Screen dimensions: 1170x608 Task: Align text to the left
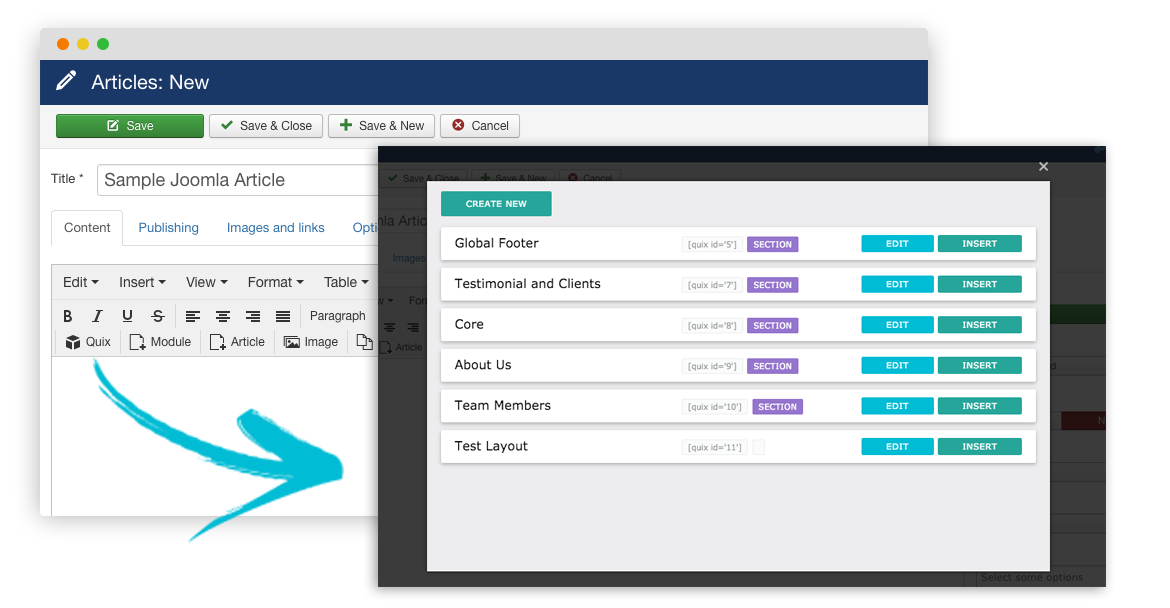click(193, 316)
